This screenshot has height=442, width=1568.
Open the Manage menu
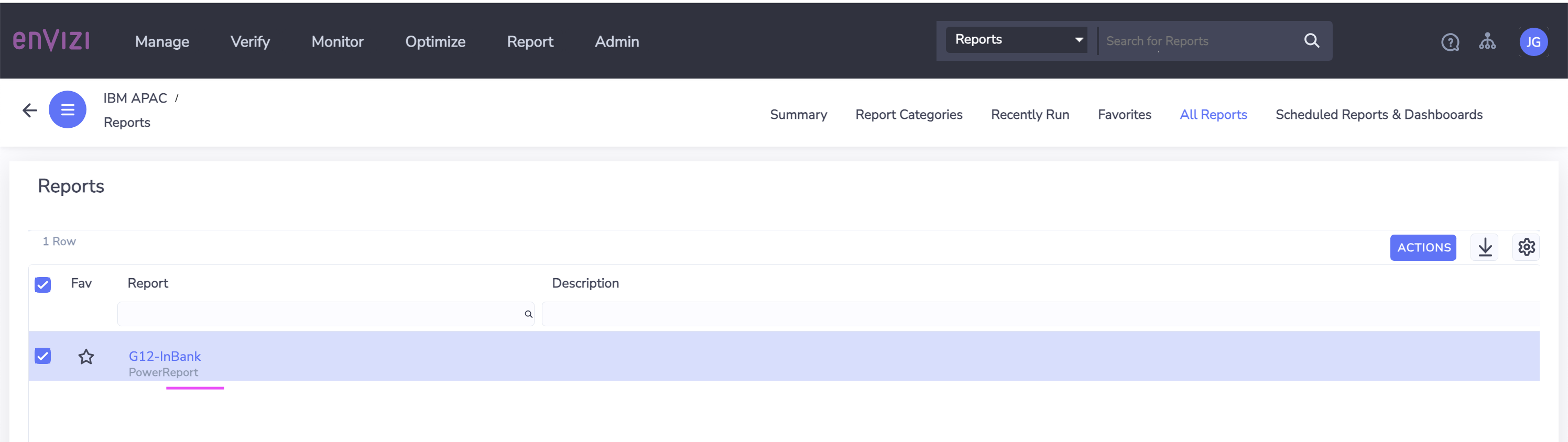tap(162, 41)
